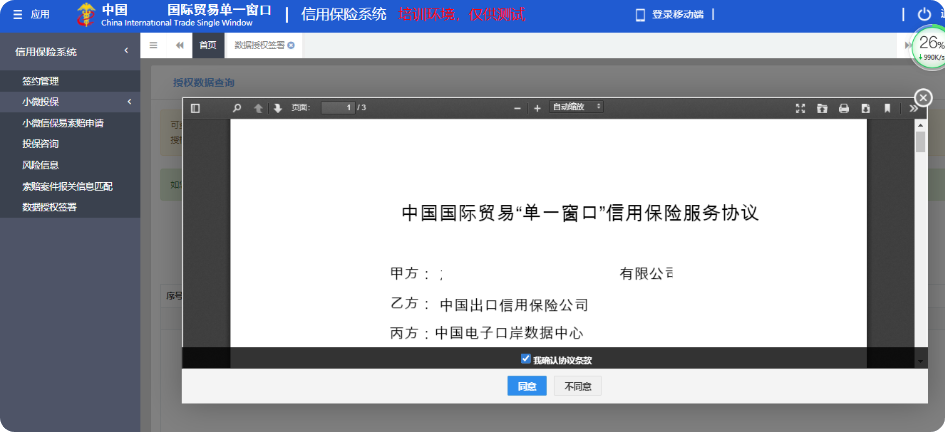Open the 自动缩放 zoom dropdown

(576, 107)
